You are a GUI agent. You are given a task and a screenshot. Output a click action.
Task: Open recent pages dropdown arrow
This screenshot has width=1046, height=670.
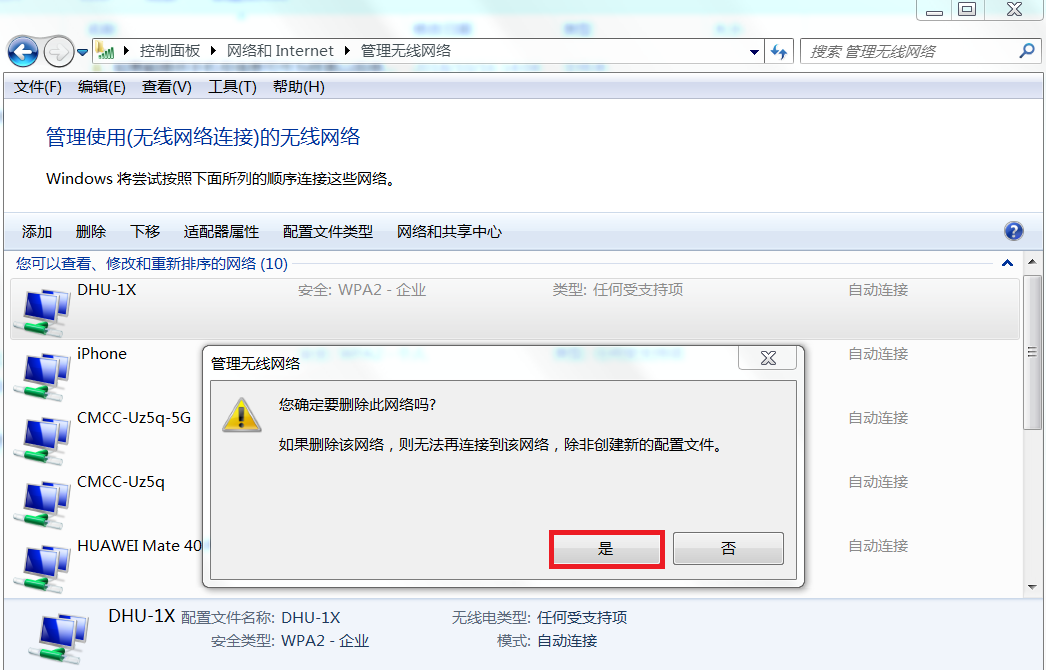click(83, 52)
